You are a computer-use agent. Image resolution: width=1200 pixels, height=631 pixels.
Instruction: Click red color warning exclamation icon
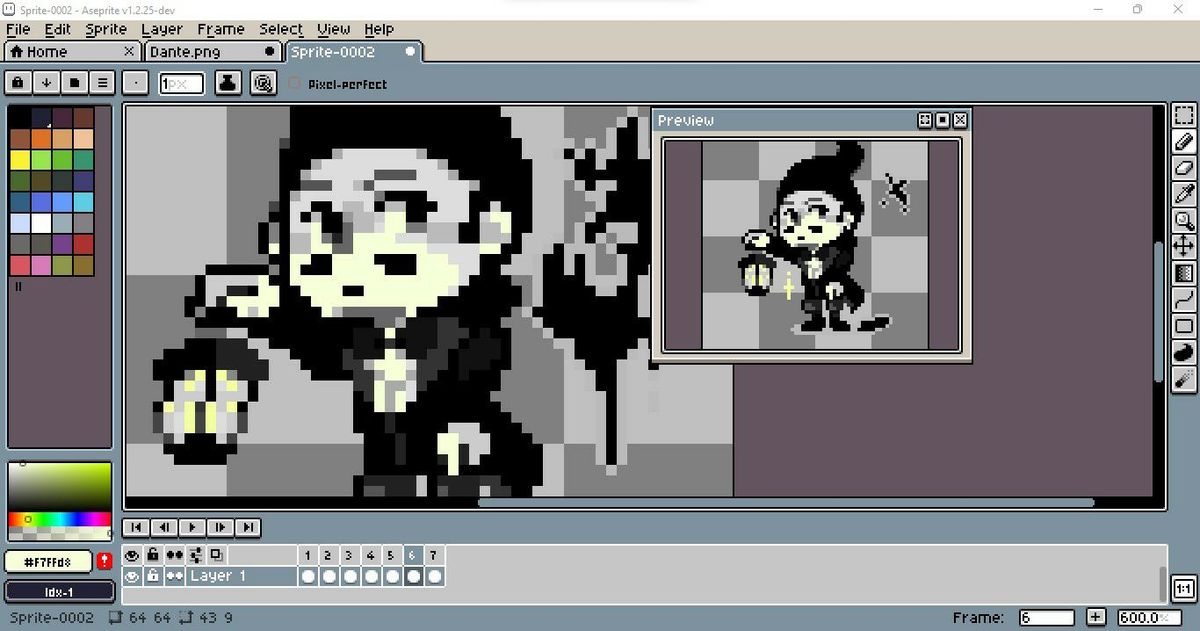(104, 562)
